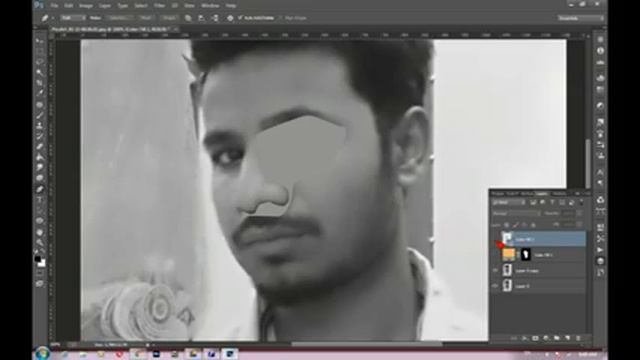Select the Crop tool
This screenshot has width=640, height=360.
pyautogui.click(x=40, y=83)
